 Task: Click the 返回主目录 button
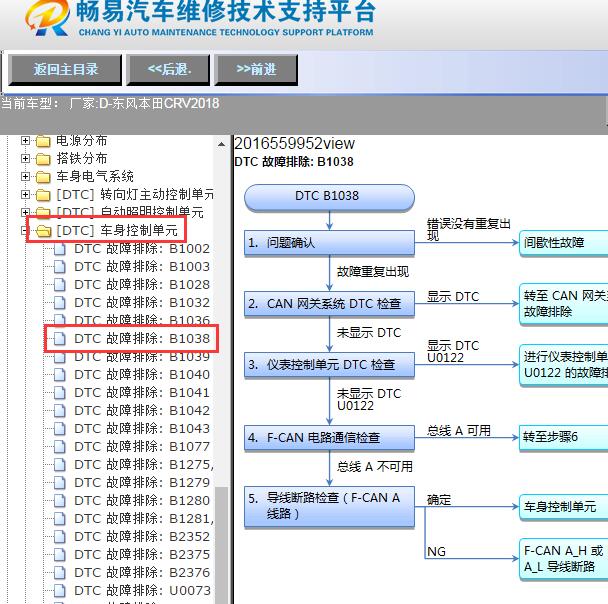(x=65, y=70)
